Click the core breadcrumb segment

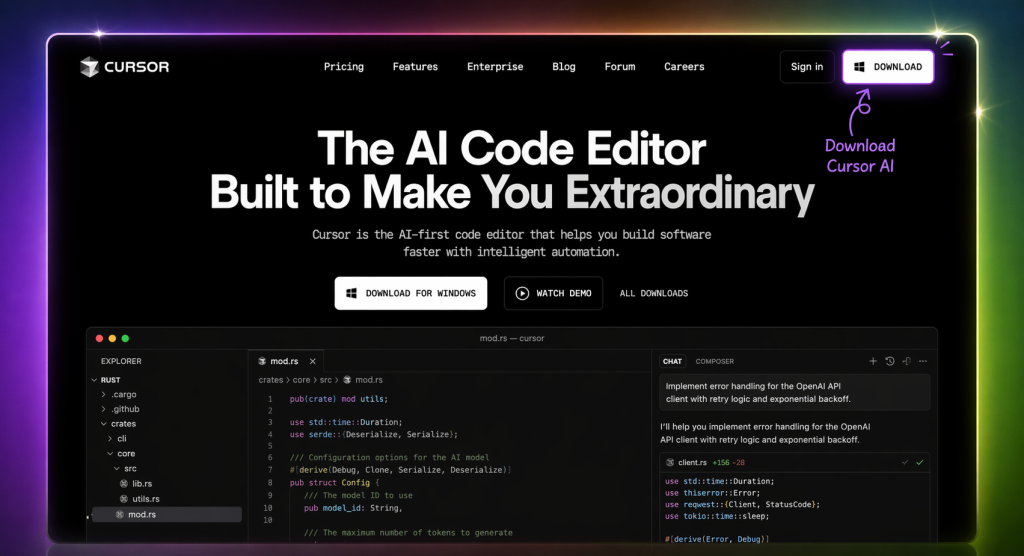pyautogui.click(x=301, y=380)
